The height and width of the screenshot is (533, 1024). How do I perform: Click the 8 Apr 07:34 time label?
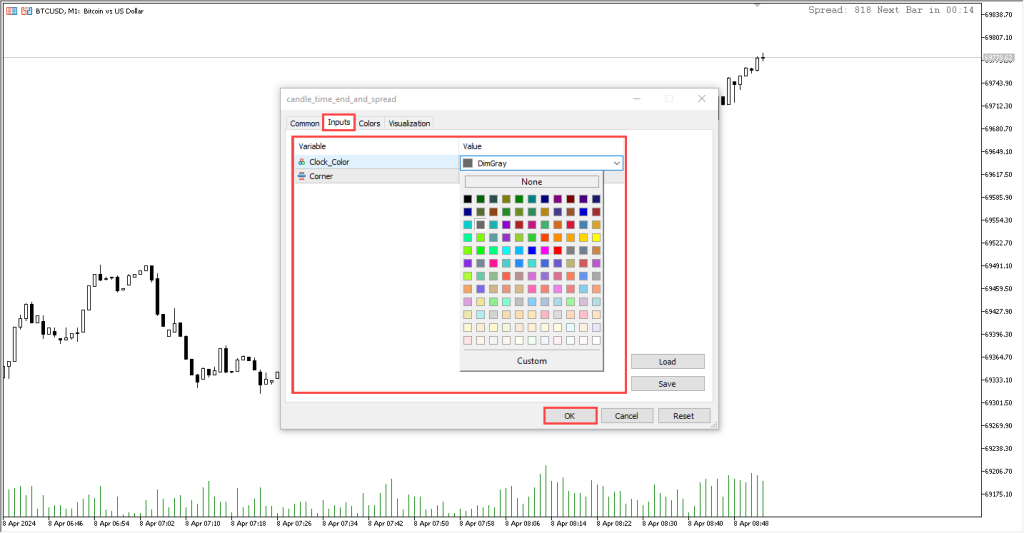(340, 523)
